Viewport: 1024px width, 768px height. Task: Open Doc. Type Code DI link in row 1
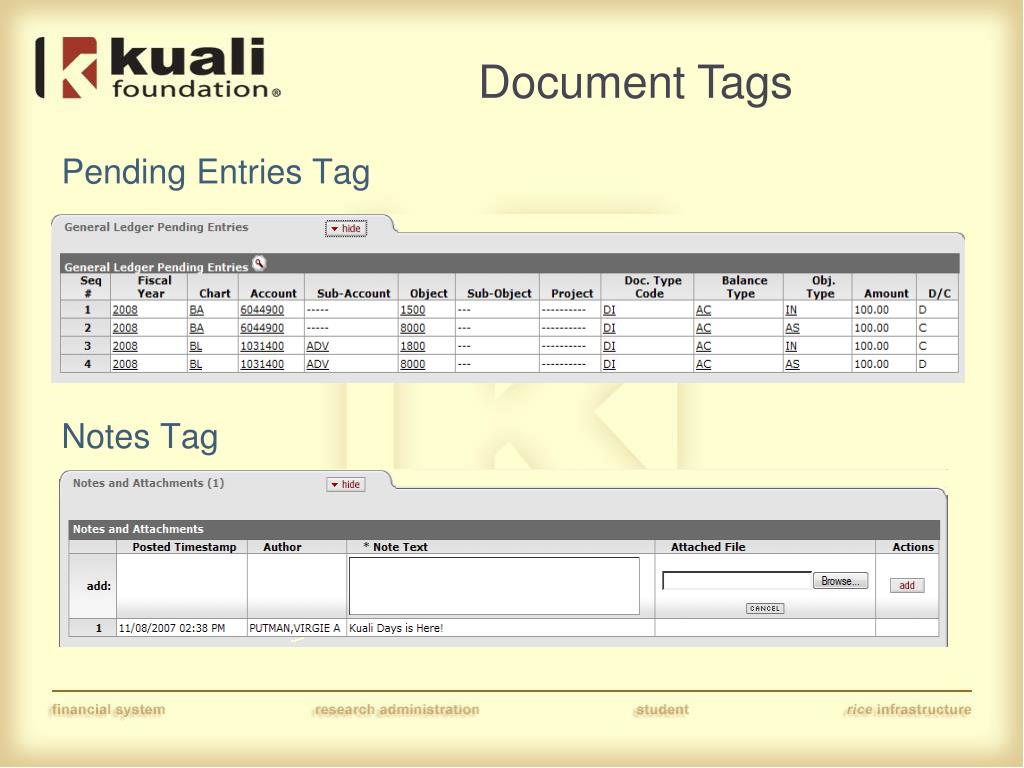tap(609, 310)
